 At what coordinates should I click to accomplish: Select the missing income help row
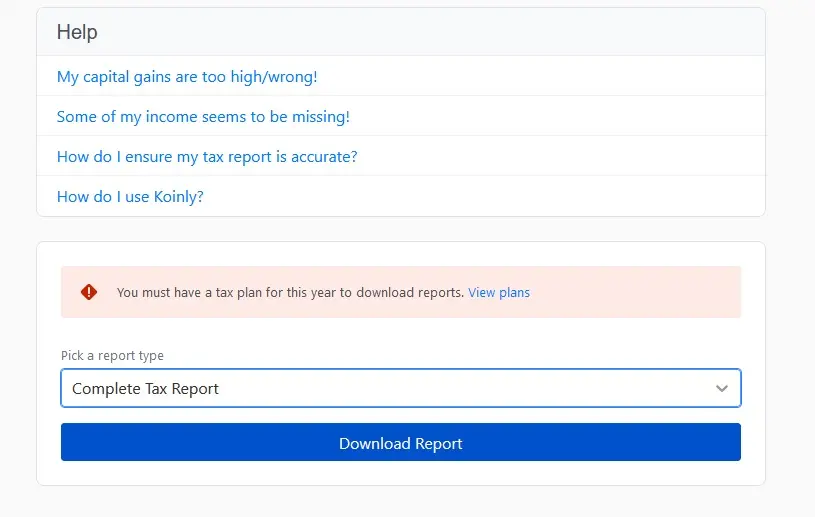pyautogui.click(x=550, y=116)
